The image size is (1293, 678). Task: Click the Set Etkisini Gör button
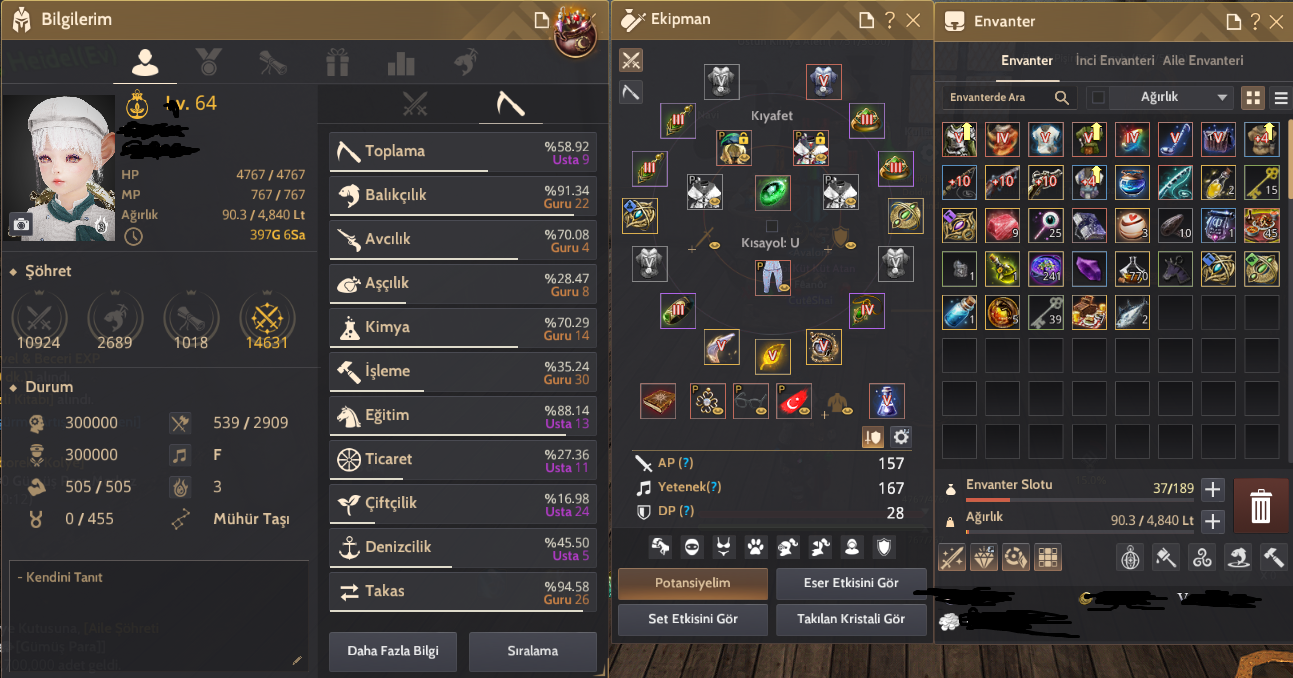coord(693,619)
